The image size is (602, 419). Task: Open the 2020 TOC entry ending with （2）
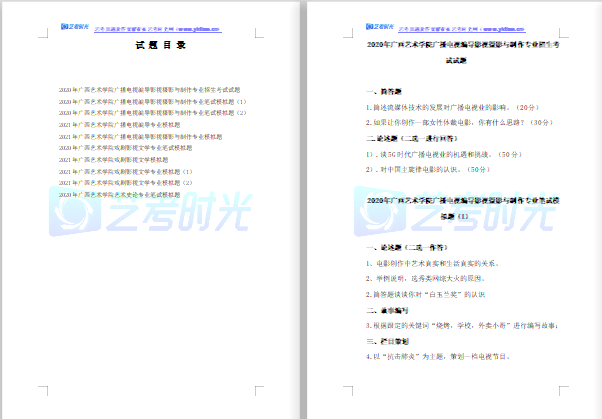[160, 113]
